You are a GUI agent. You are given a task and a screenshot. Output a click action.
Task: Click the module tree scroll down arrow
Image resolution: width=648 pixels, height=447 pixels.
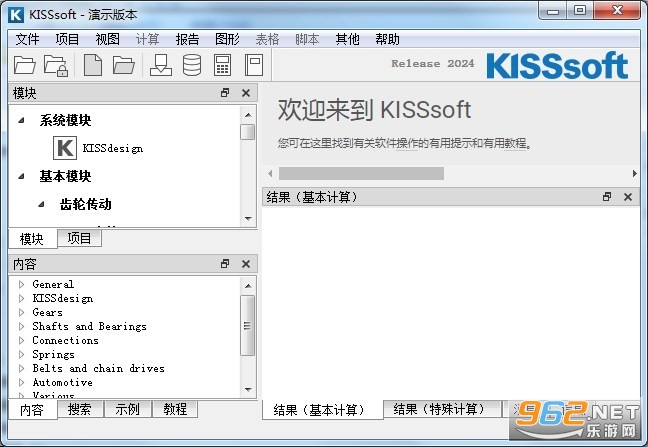pos(248,218)
